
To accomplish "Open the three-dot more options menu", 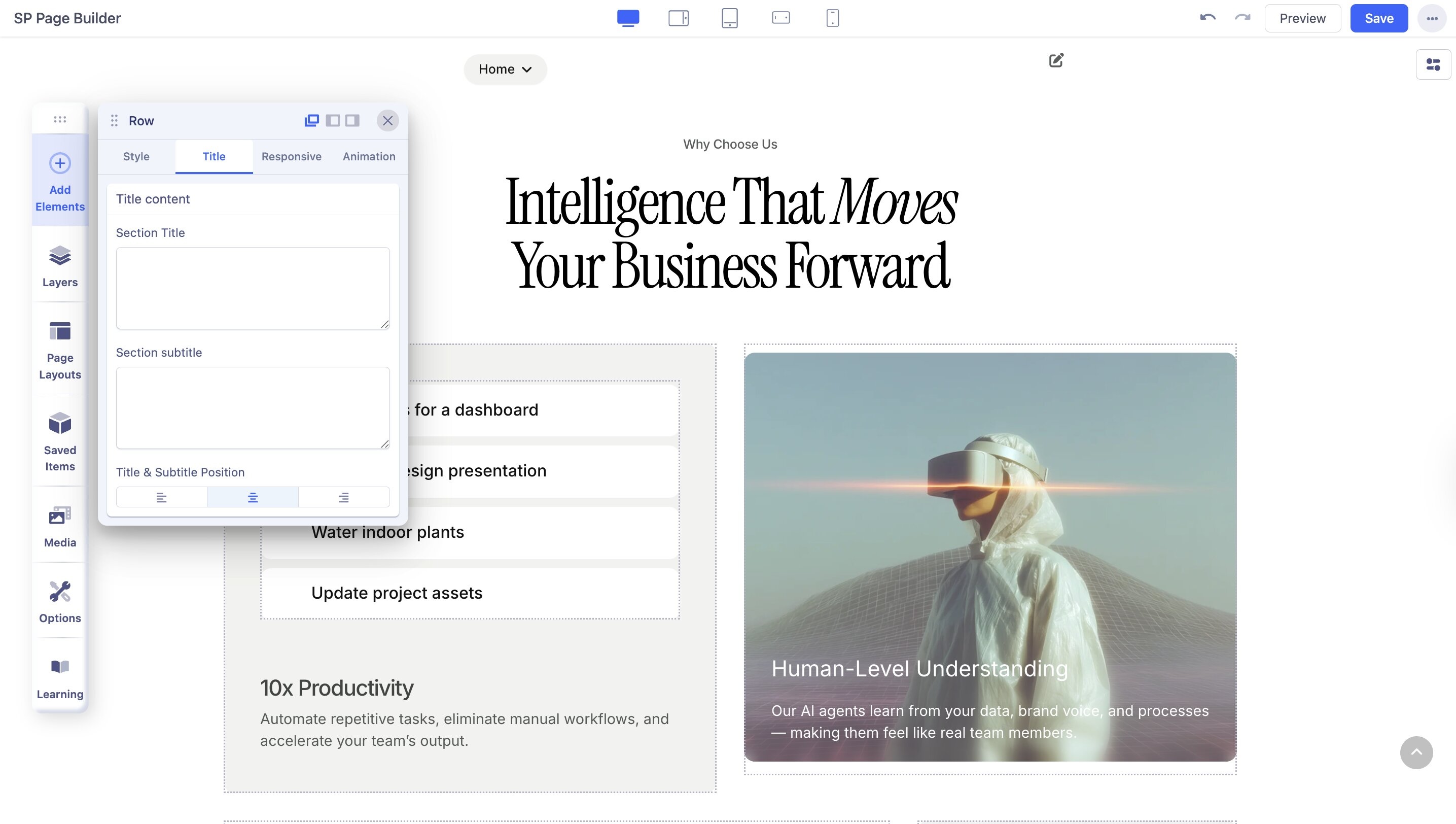I will coord(1432,18).
